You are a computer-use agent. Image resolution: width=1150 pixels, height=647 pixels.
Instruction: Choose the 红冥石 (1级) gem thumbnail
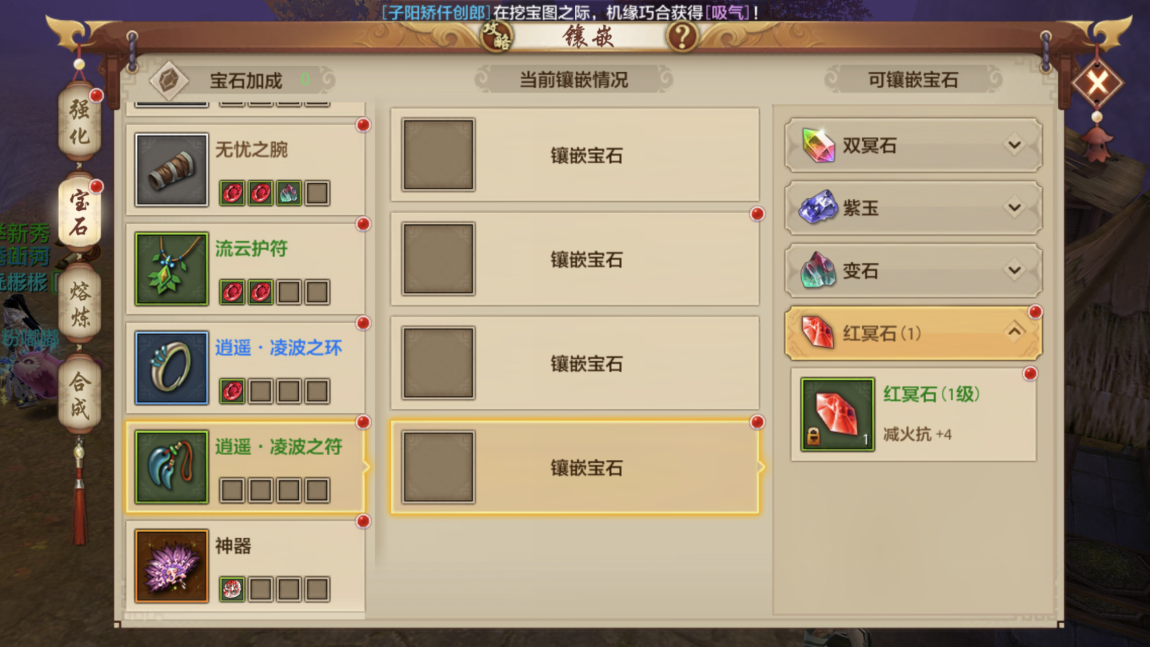pos(837,414)
